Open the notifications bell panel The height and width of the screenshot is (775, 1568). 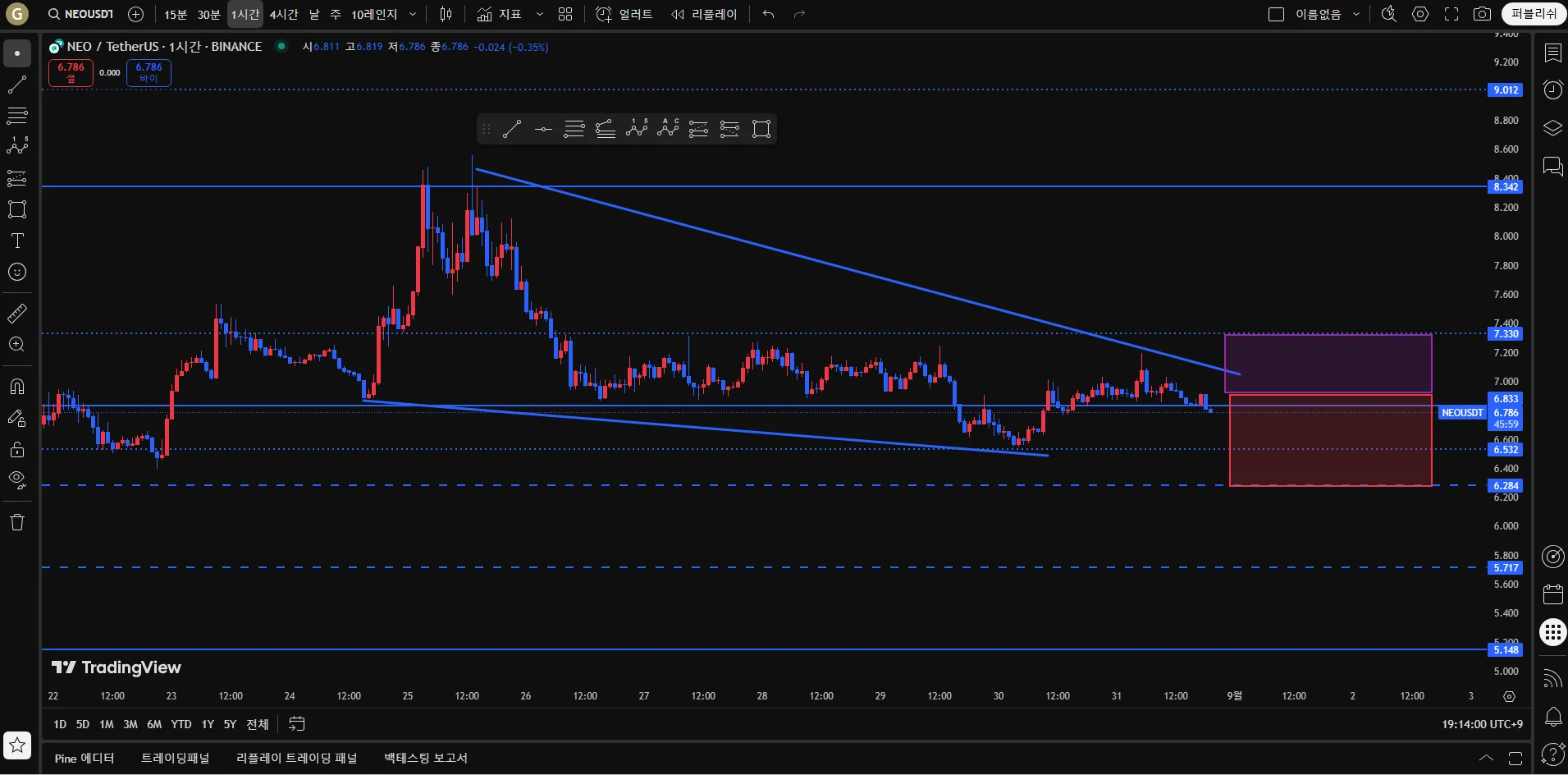tap(1552, 717)
